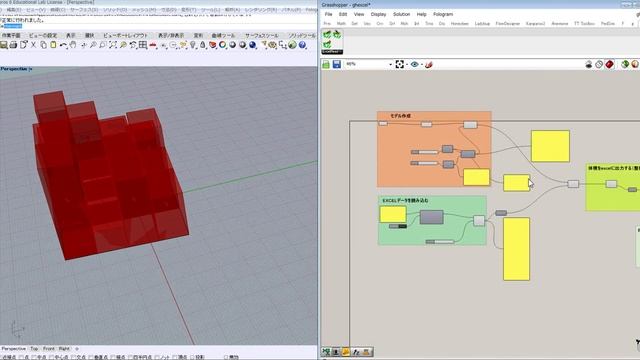Click the four-viewport layout icon in Rhino
This screenshot has width=640, height=360.
click(x=143, y=45)
